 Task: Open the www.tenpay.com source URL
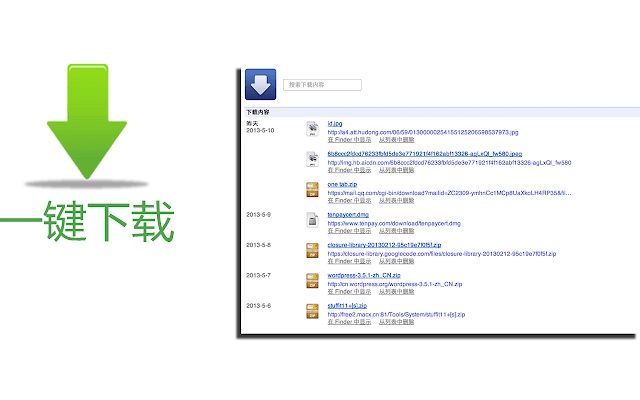click(x=394, y=223)
